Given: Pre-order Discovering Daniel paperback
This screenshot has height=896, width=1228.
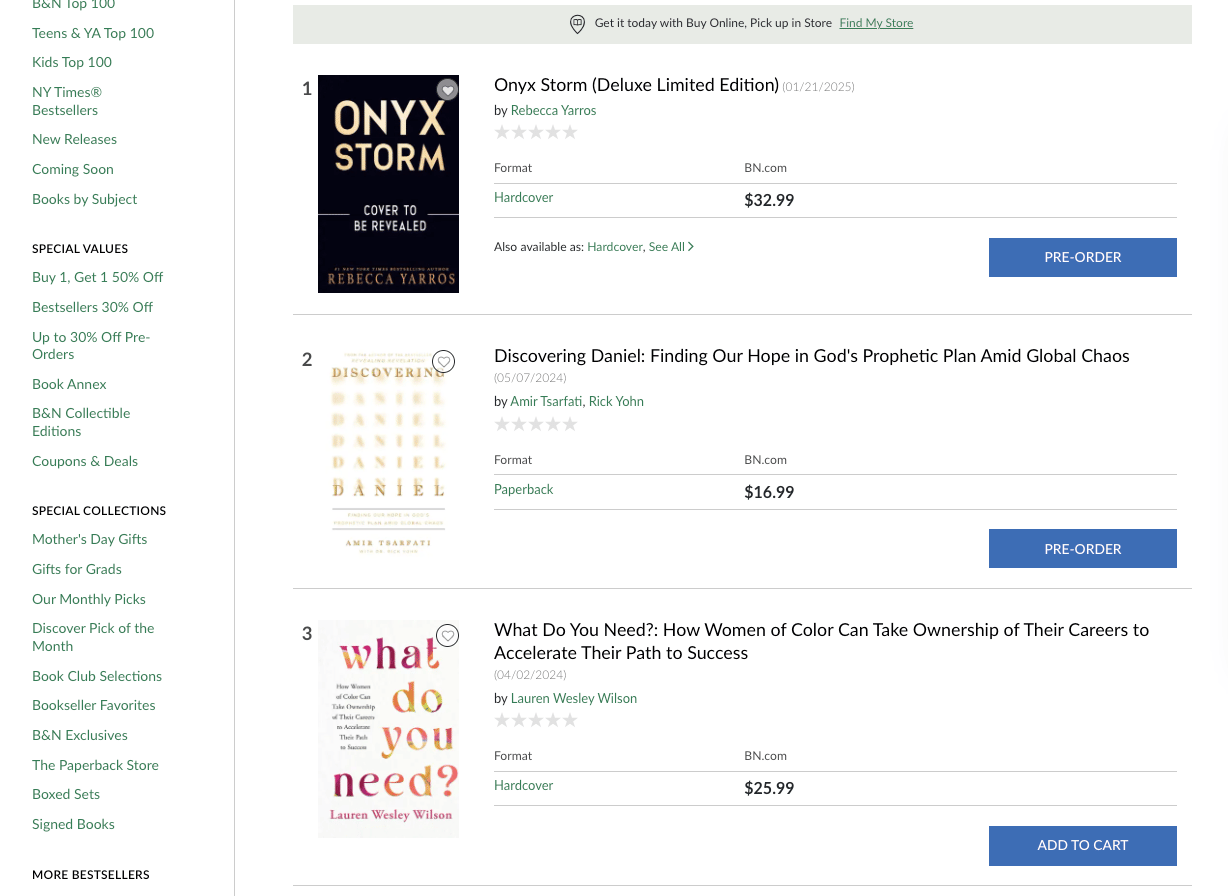Looking at the screenshot, I should (x=1082, y=549).
